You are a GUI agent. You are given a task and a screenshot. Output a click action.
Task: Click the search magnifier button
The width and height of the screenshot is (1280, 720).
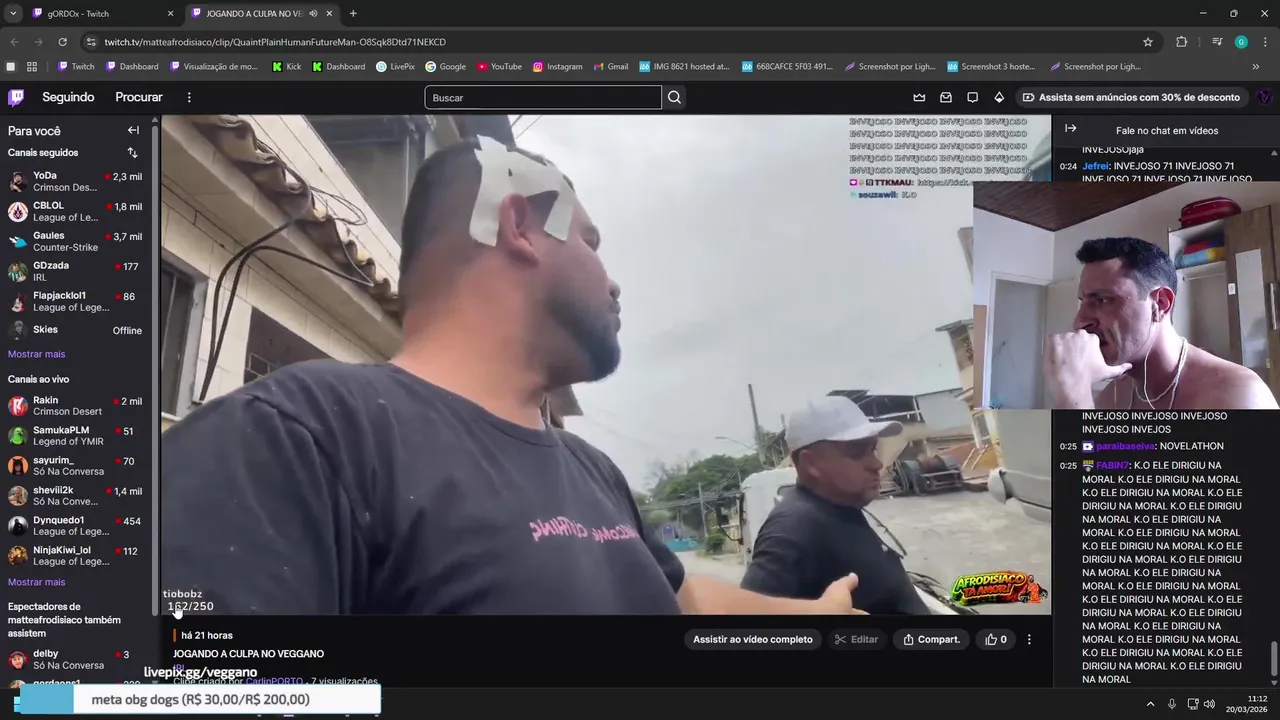675,97
